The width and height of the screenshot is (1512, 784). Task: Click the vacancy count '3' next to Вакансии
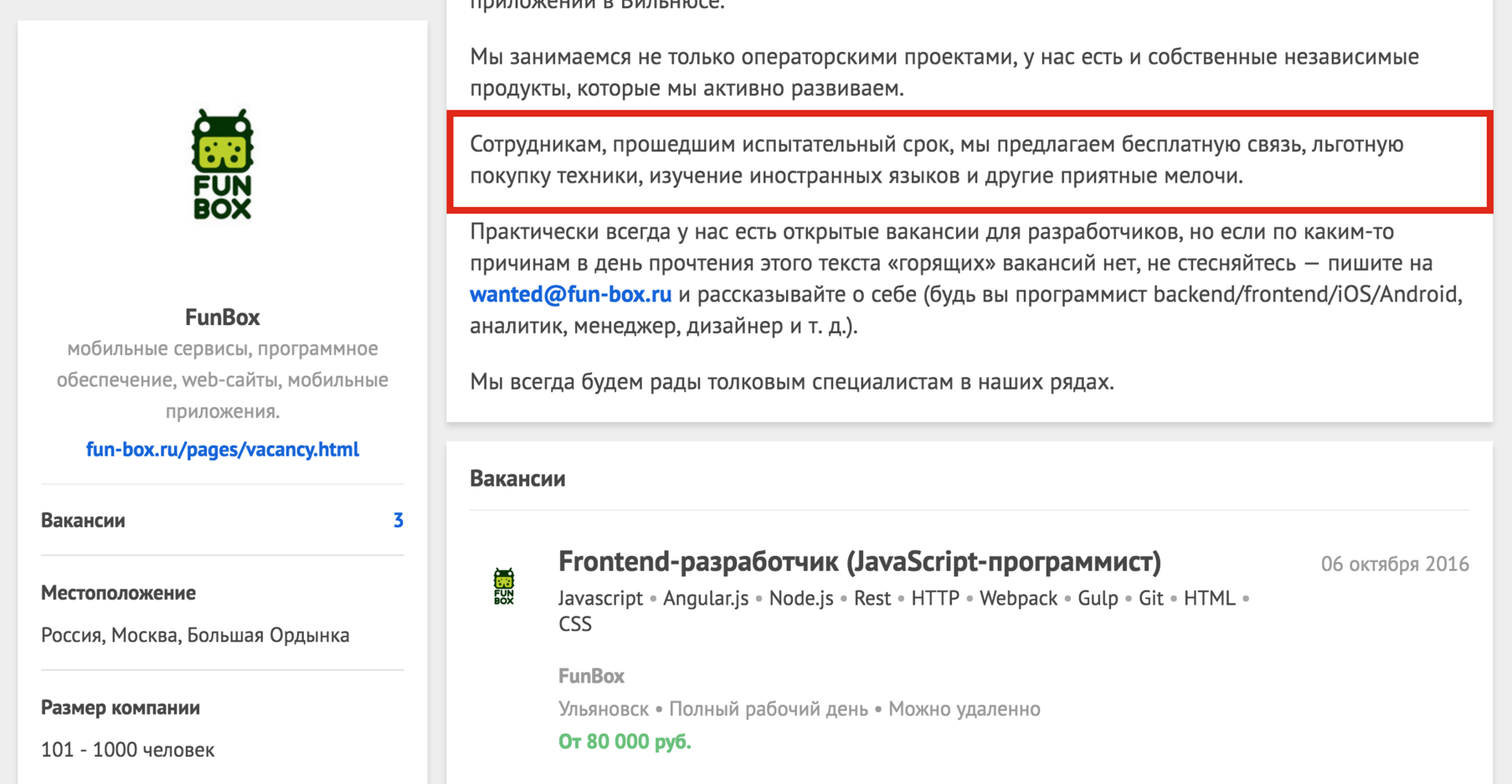[x=398, y=520]
